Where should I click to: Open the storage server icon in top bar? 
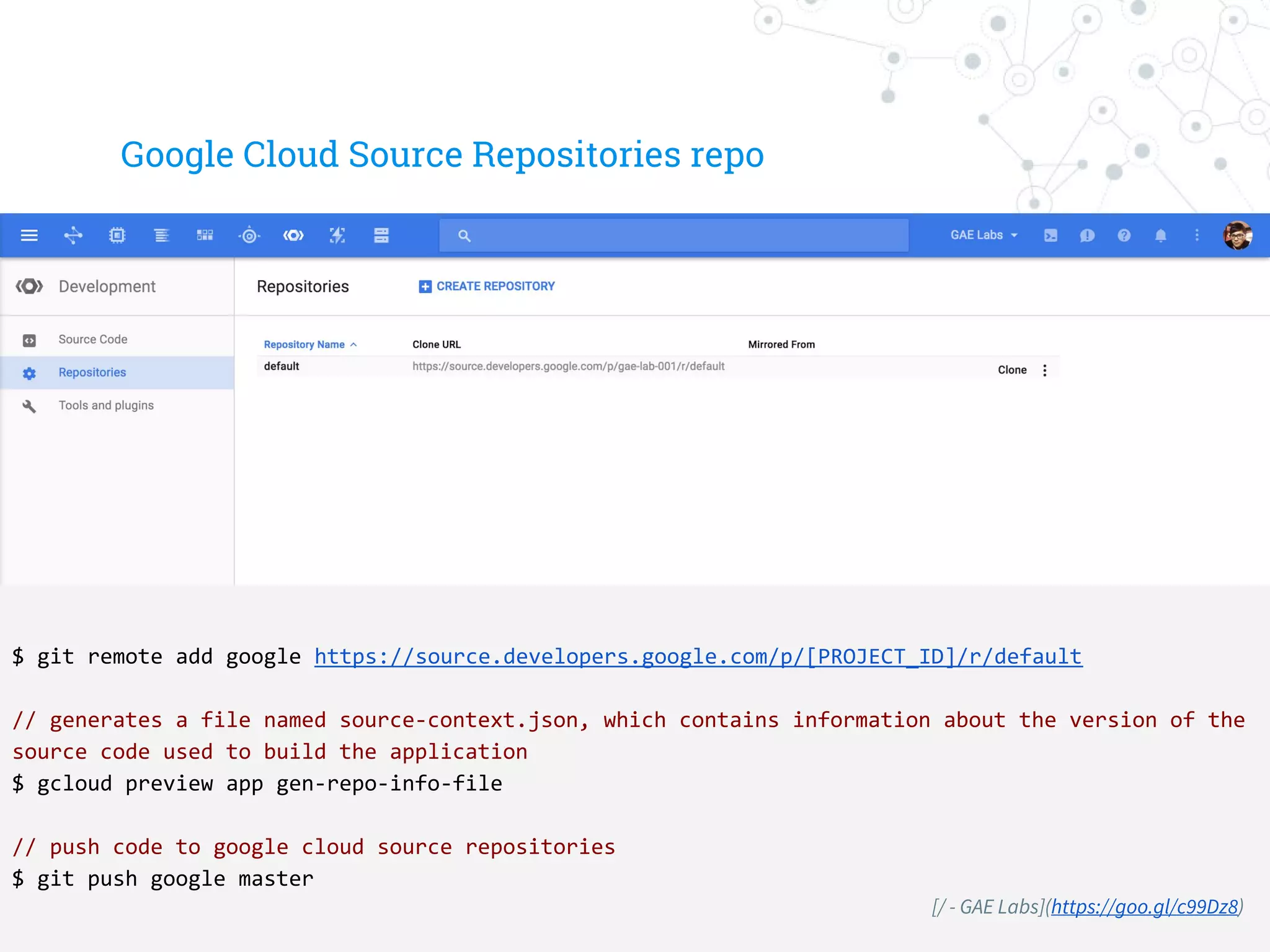tap(381, 236)
